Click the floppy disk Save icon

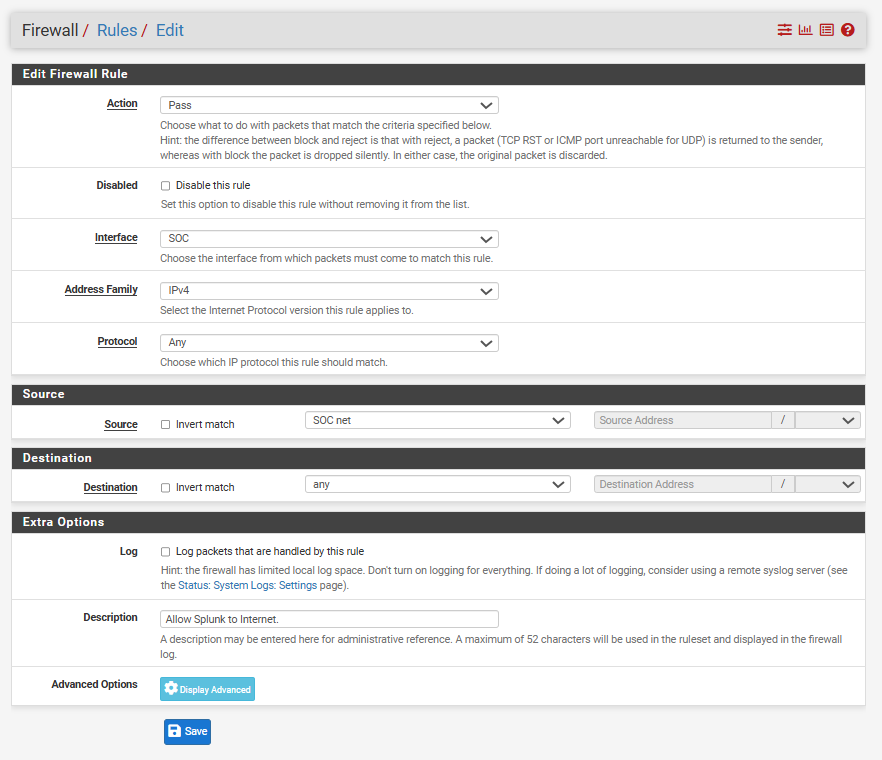tap(175, 732)
